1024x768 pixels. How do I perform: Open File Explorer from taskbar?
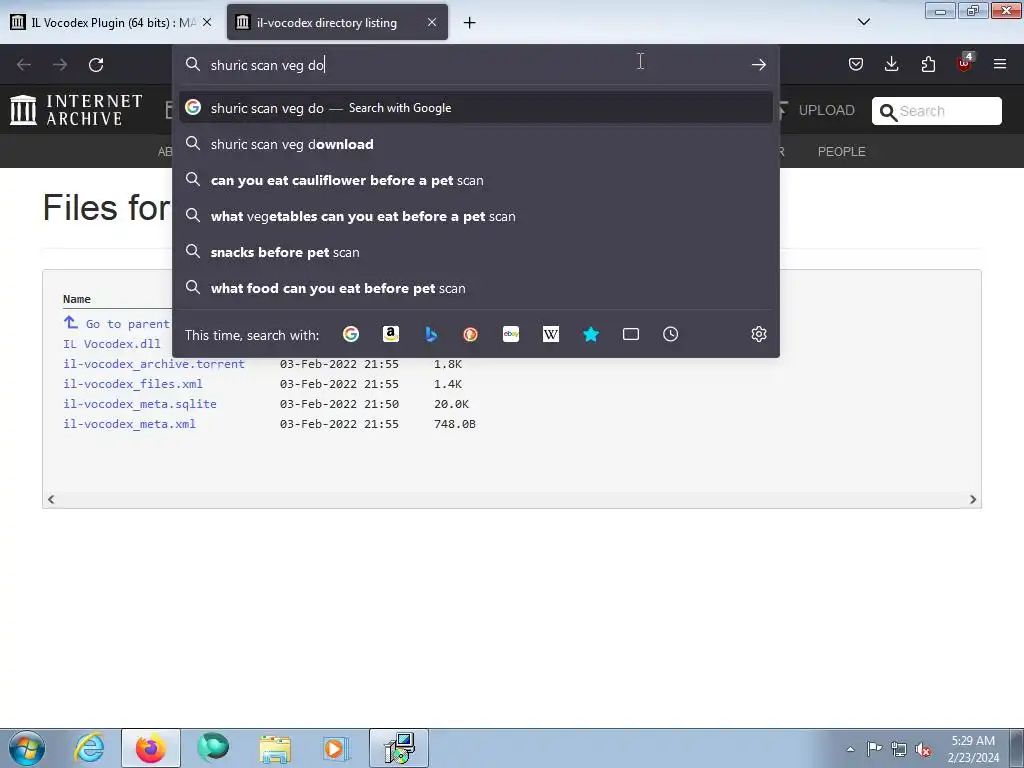pyautogui.click(x=275, y=748)
